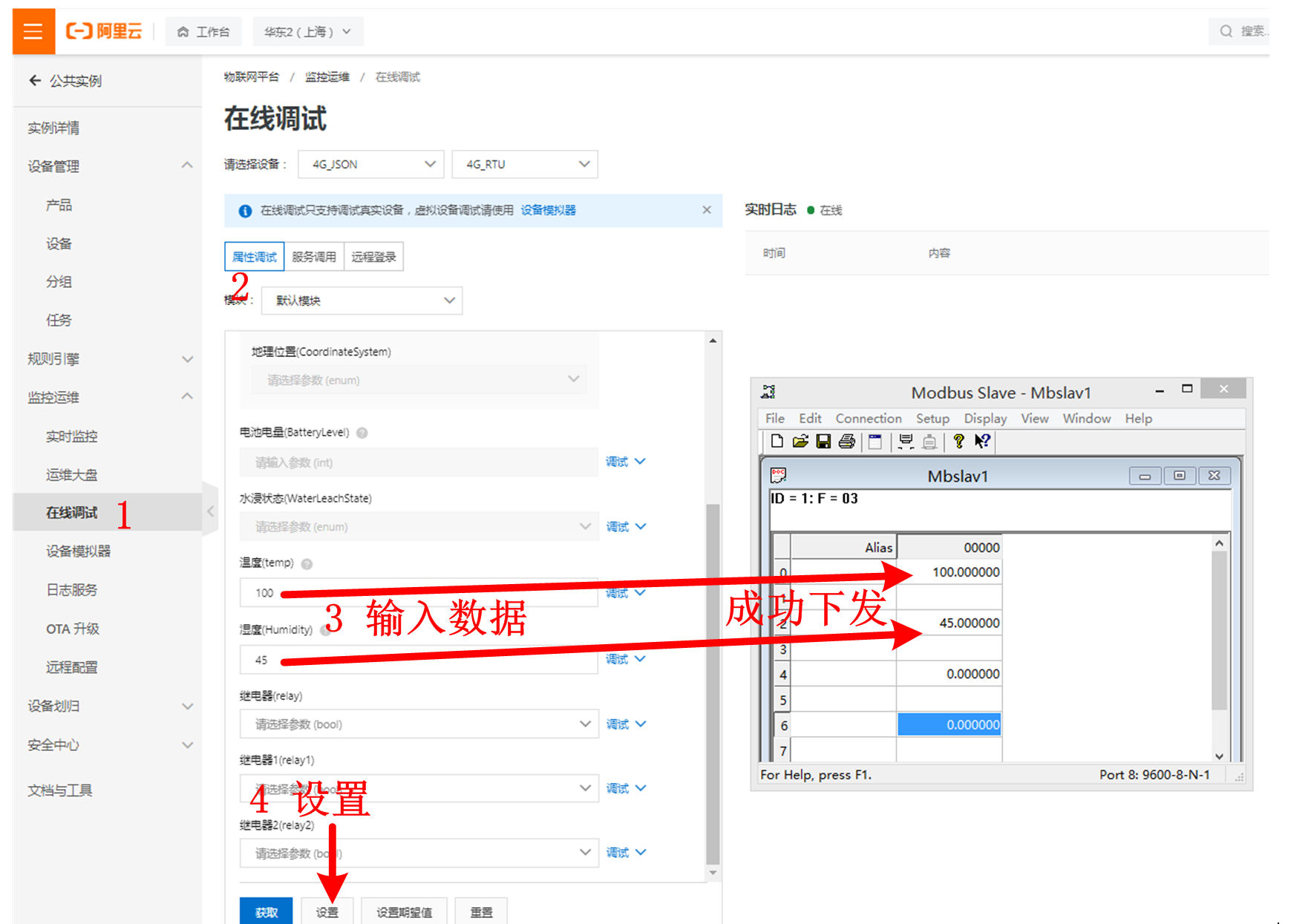Open the 4G_RTU device dropdown
1291x924 pixels.
(x=524, y=164)
